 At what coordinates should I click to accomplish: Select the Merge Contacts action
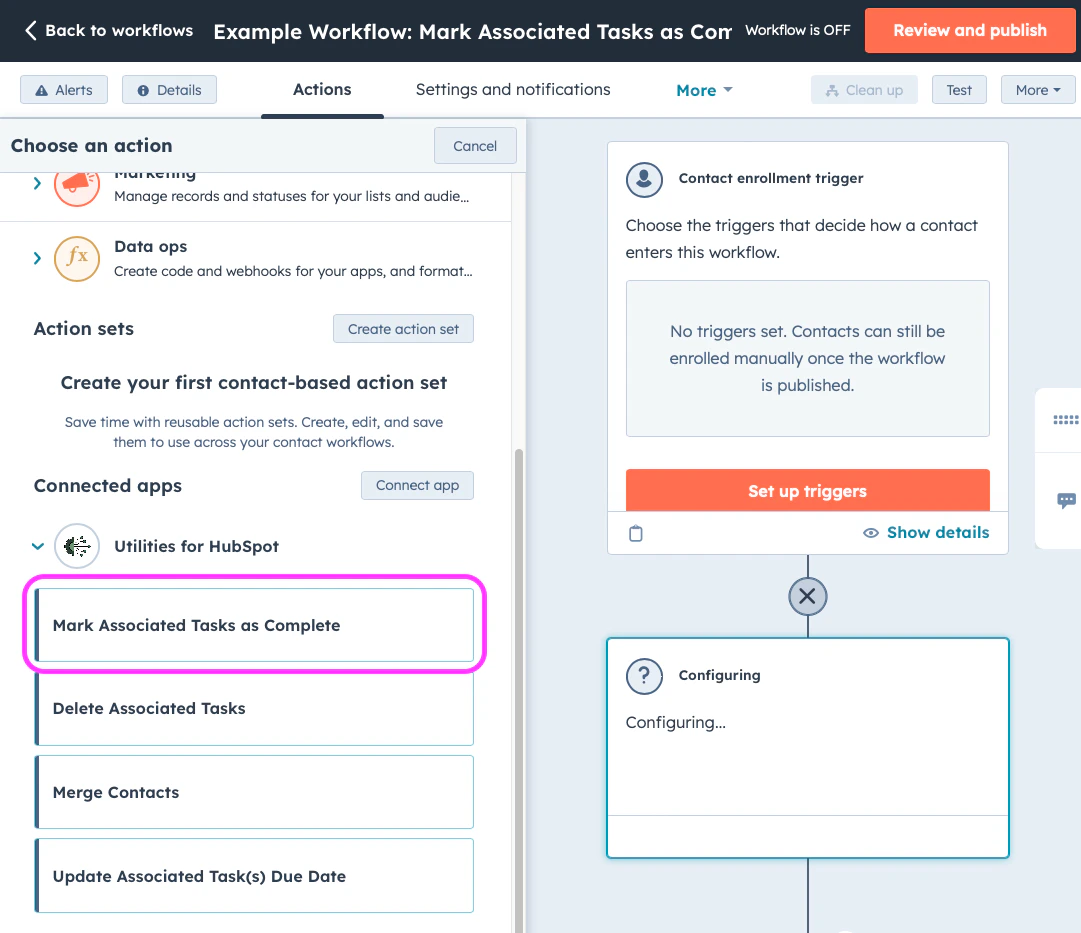coord(254,791)
